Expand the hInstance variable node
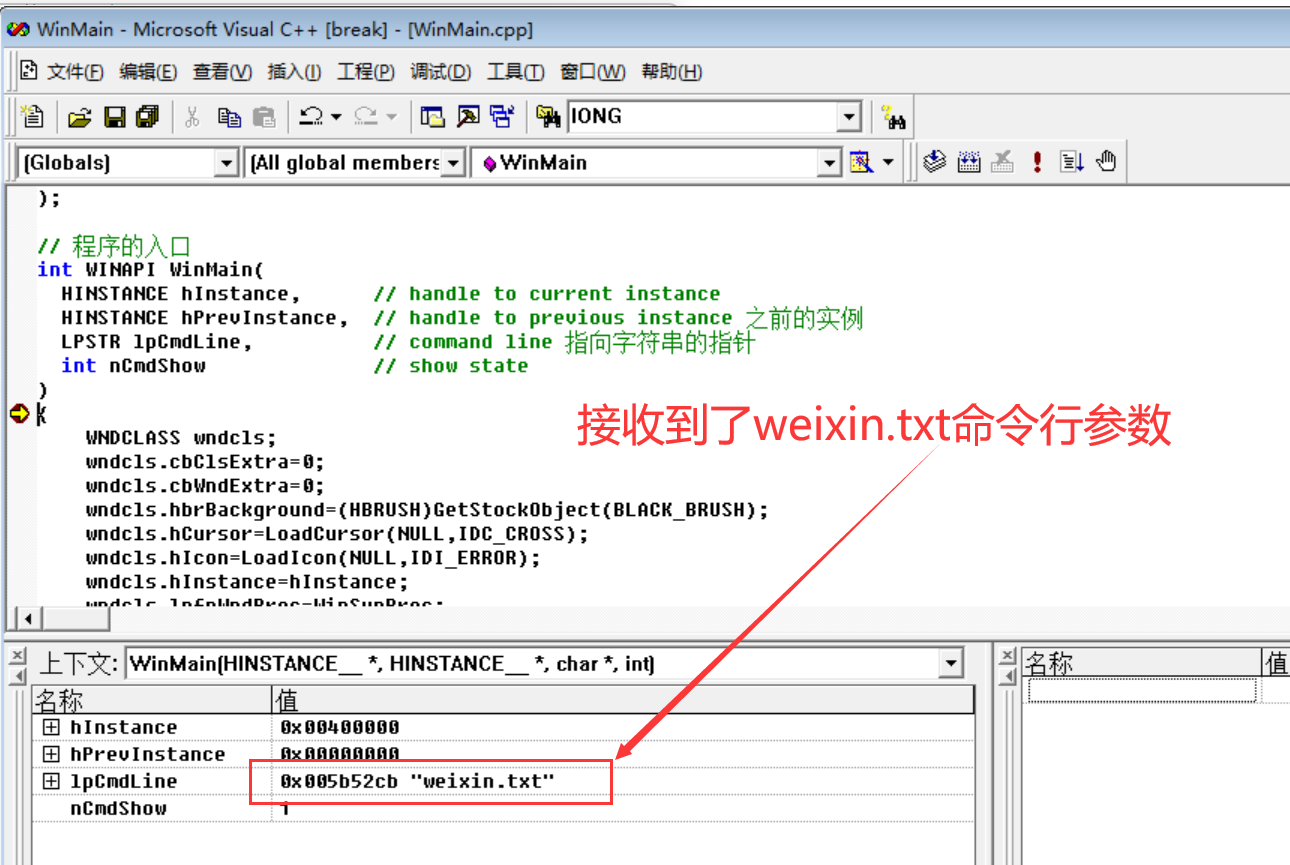This screenshot has height=865, width=1290. click(51, 727)
